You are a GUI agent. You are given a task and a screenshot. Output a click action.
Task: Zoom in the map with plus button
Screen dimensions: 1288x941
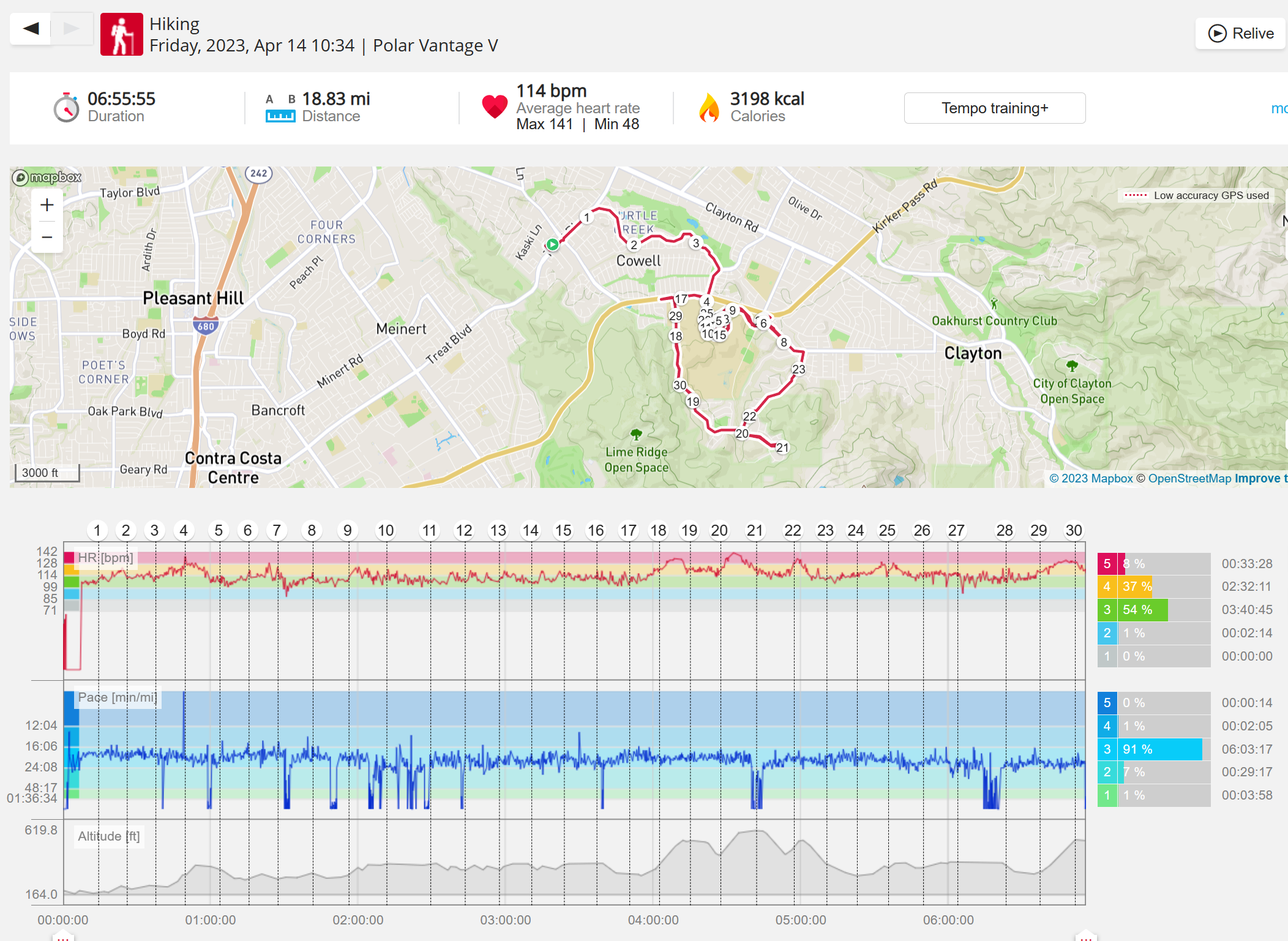(47, 205)
